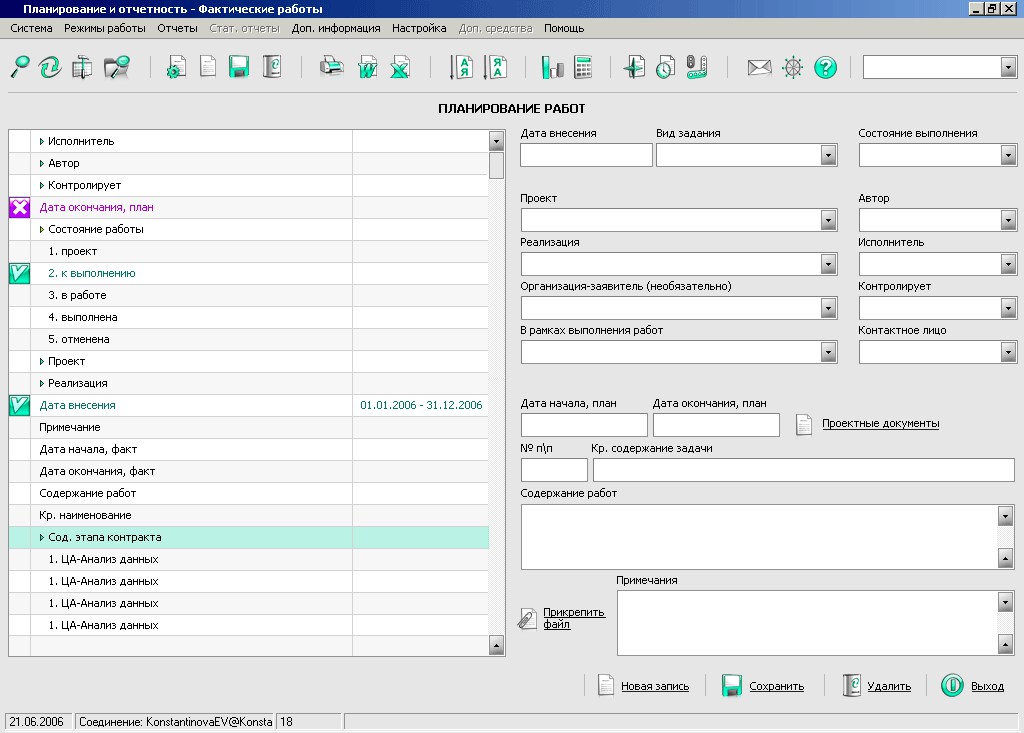Open help via the question mark icon
The image size is (1024, 733).
(825, 67)
